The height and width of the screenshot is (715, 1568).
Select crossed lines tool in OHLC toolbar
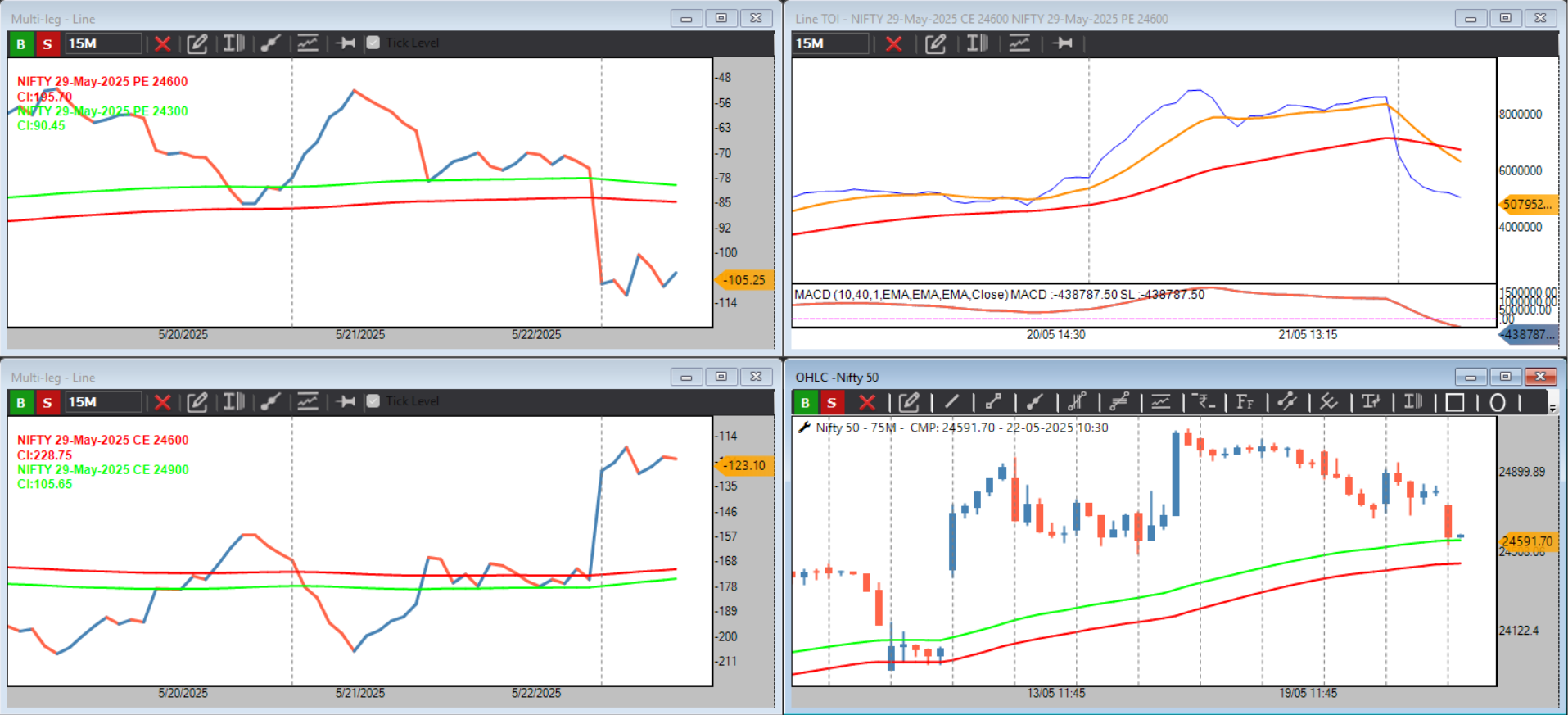coord(1329,401)
